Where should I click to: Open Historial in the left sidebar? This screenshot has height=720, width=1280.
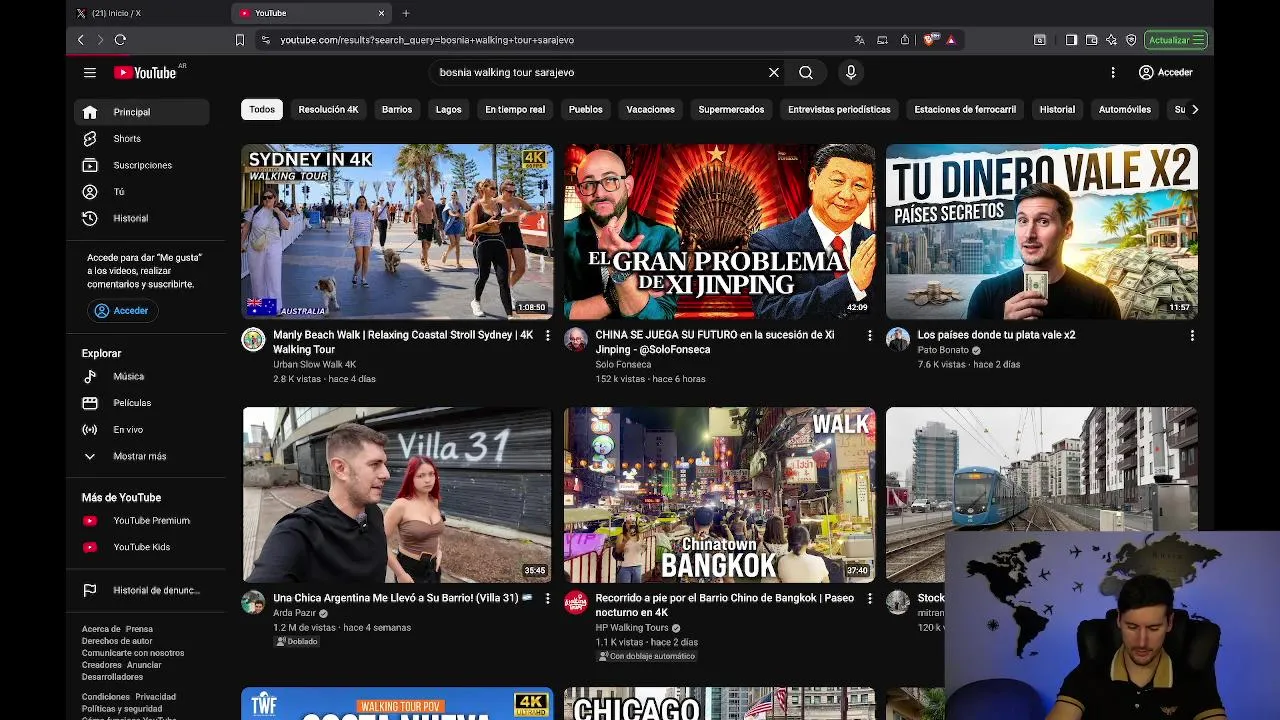tap(141, 218)
